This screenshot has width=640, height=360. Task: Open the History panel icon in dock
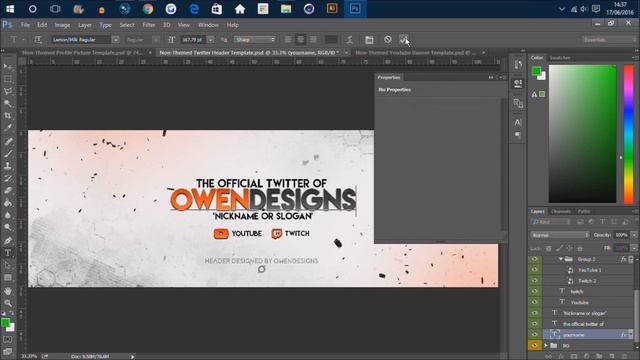(518, 65)
